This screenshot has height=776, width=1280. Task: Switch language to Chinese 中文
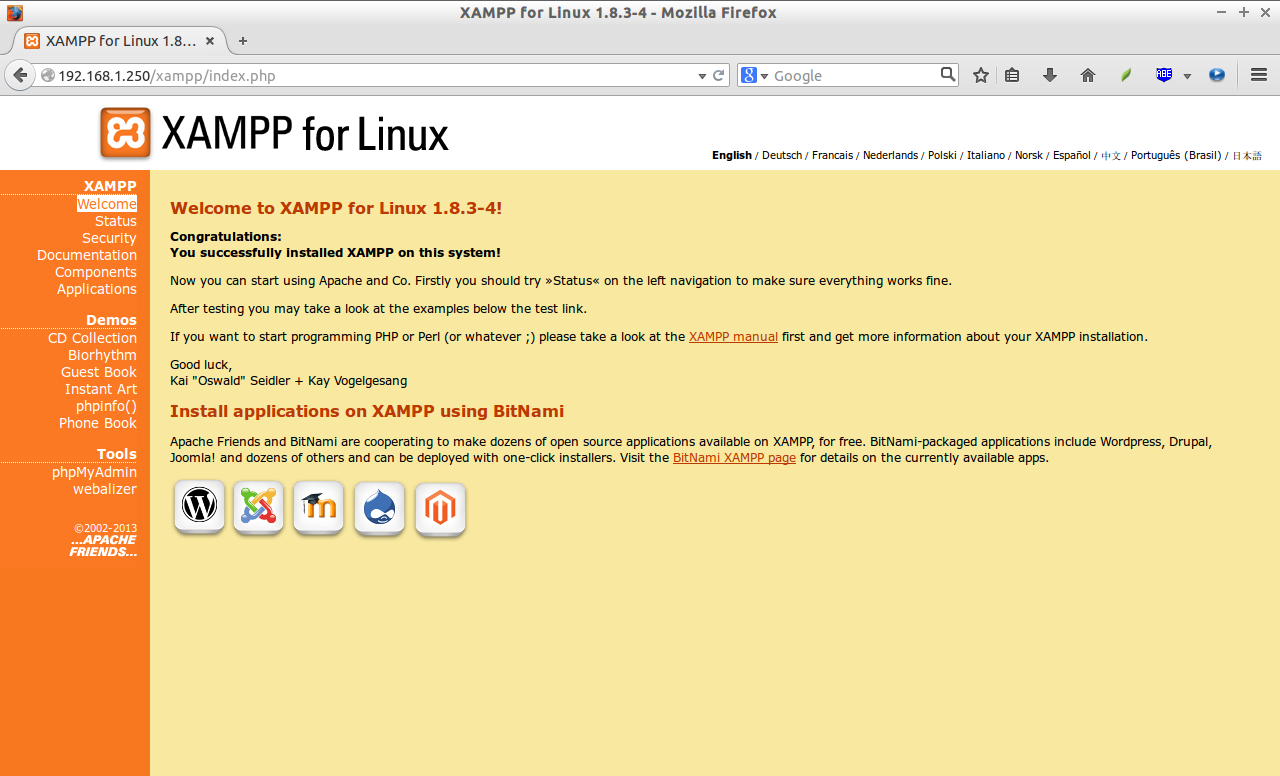point(1111,156)
